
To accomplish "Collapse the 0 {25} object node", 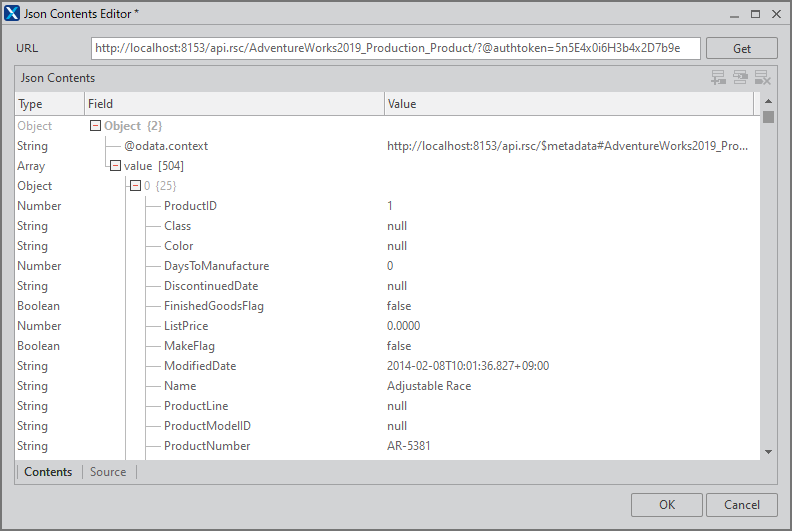I will point(135,186).
